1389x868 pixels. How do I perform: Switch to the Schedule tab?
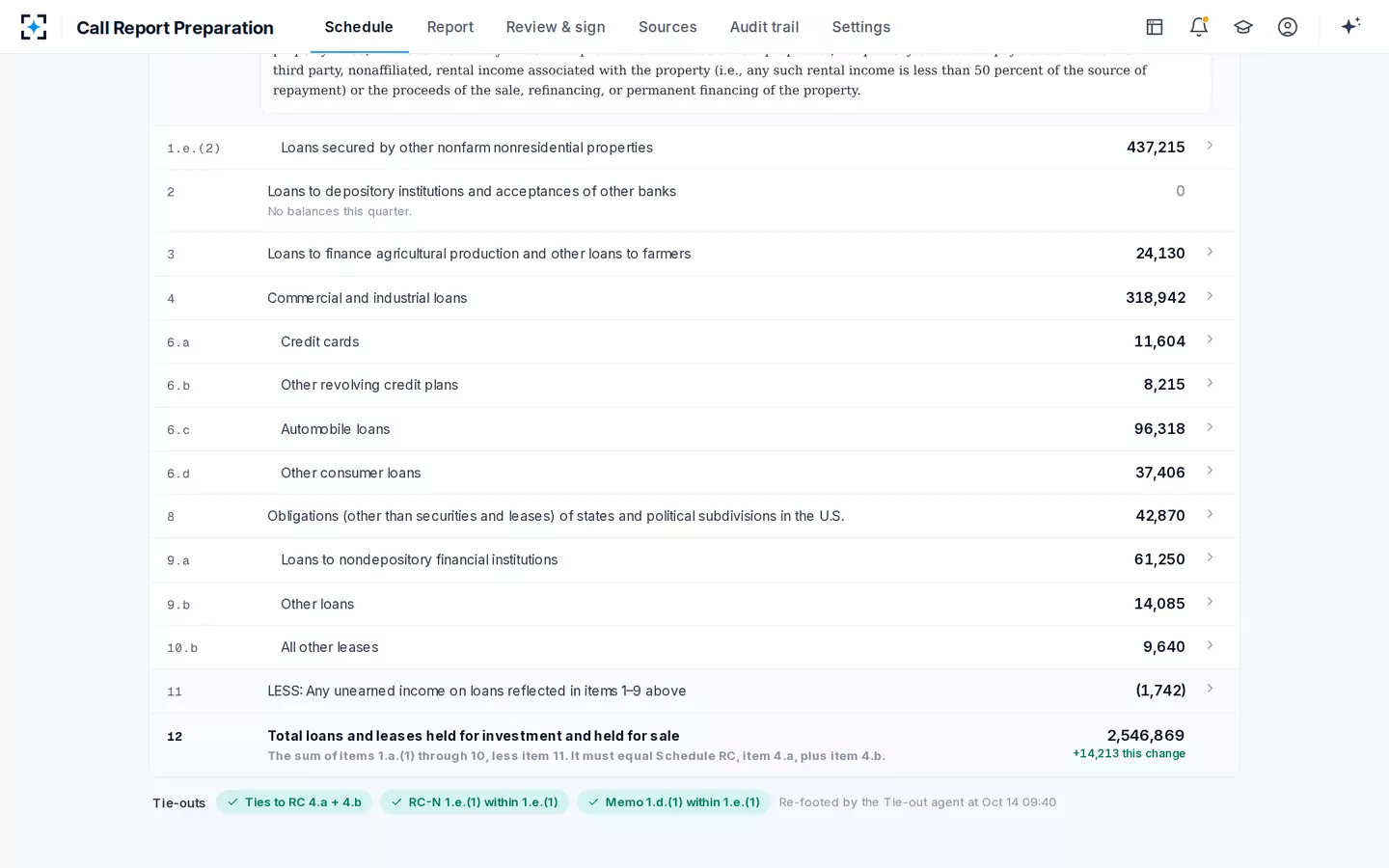[x=359, y=27]
